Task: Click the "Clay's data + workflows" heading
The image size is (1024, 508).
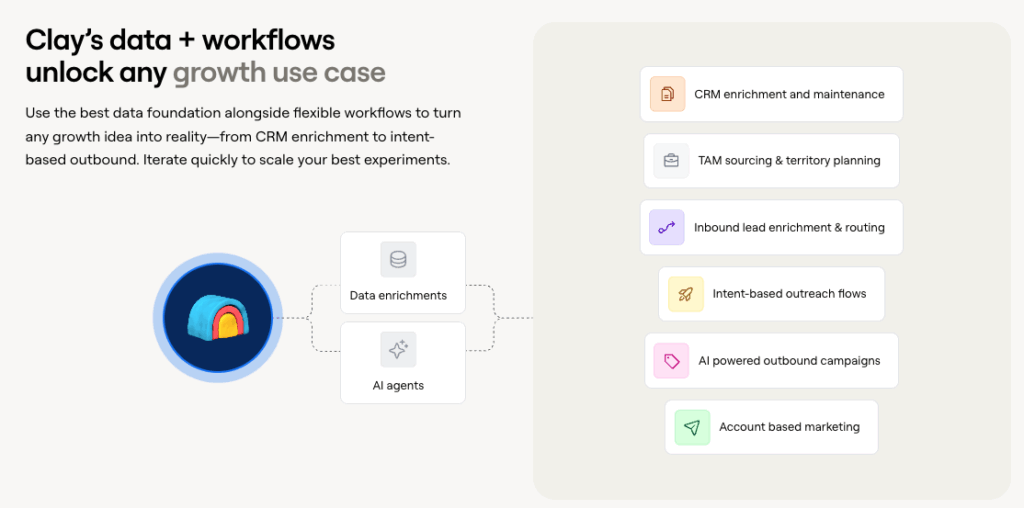Action: pos(180,39)
